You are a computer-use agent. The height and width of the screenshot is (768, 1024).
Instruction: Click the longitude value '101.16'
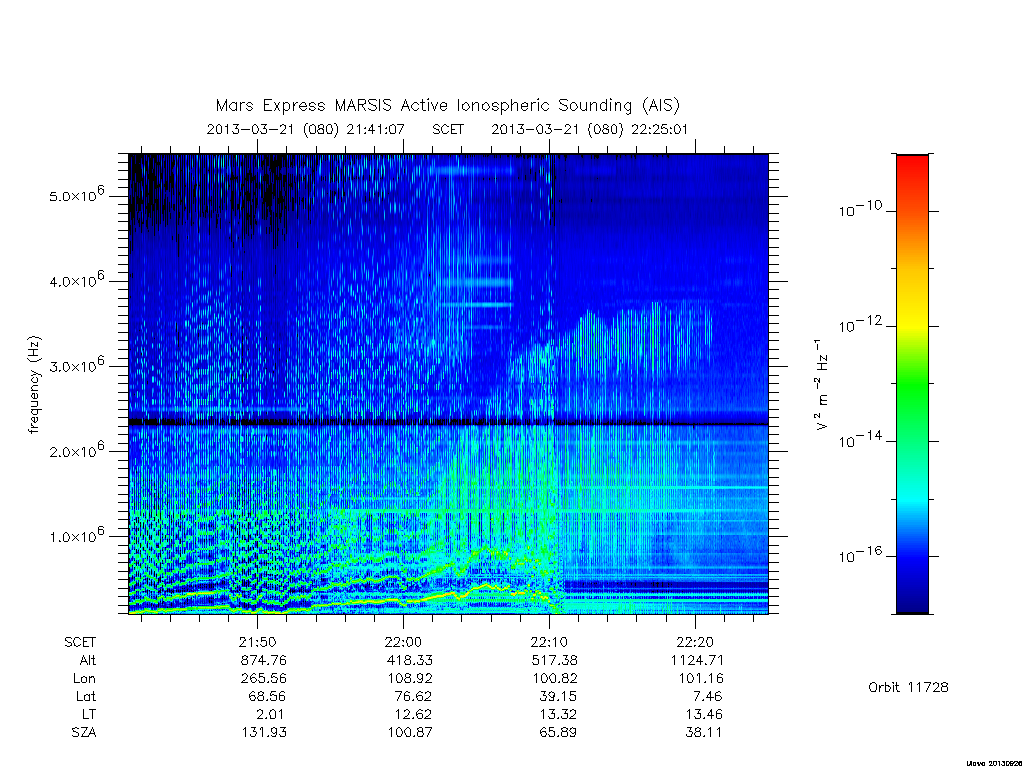pos(701,679)
